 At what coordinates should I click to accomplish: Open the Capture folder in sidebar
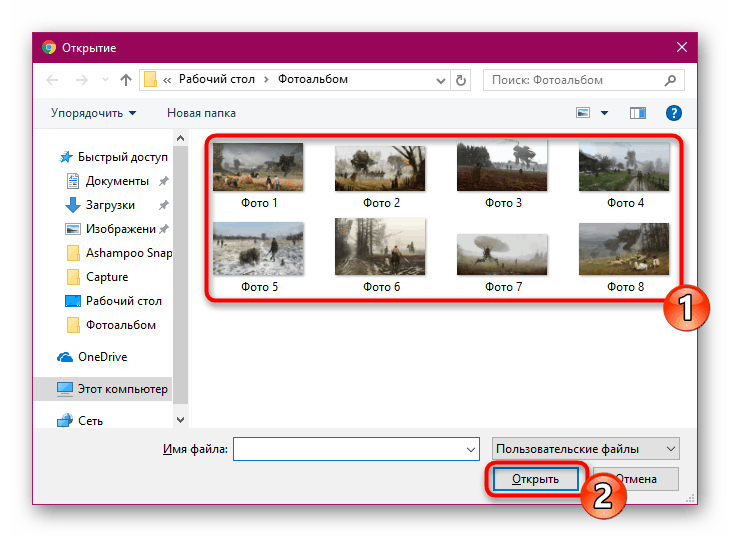point(98,277)
